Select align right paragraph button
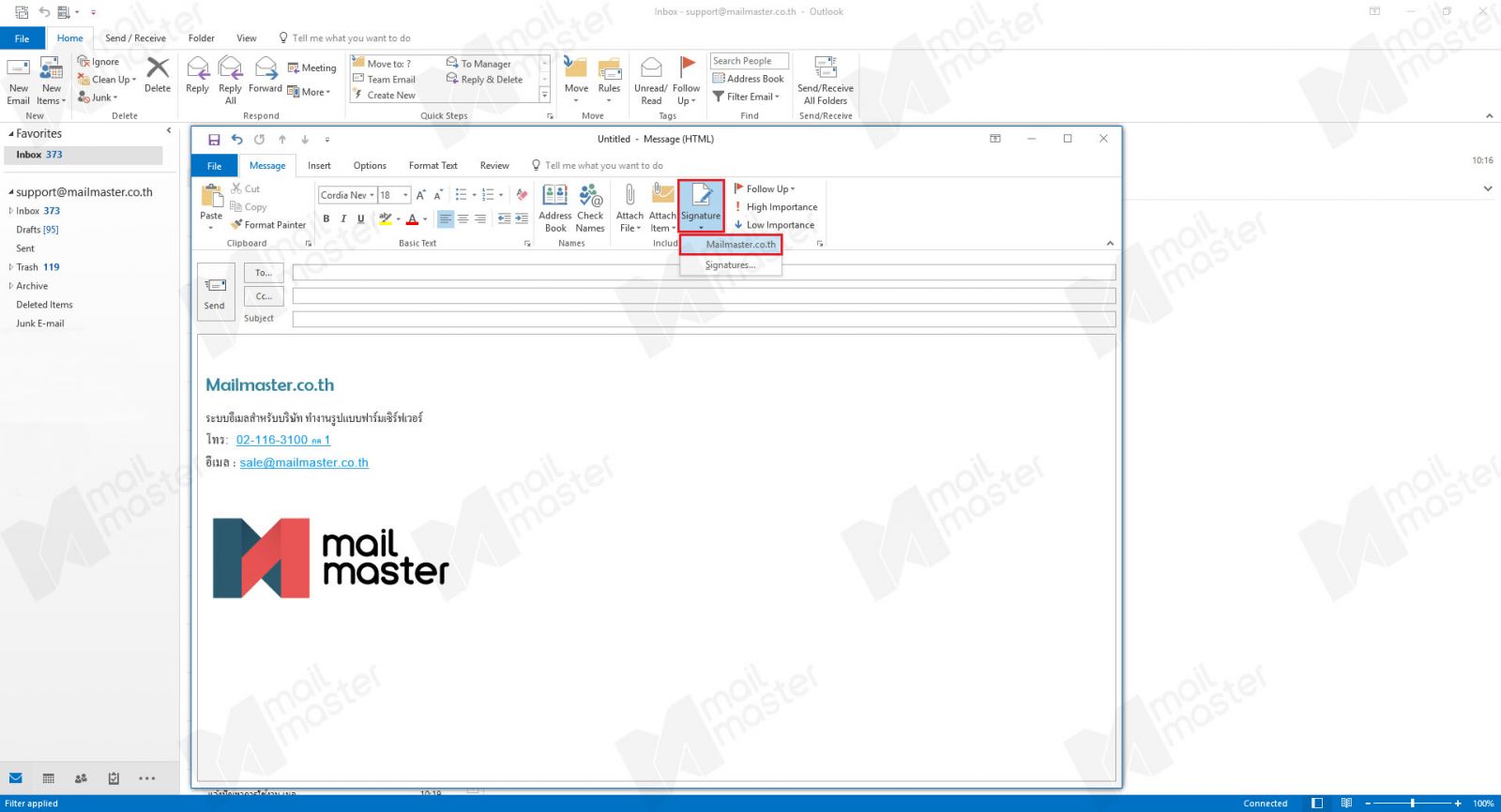Viewport: 1501px width, 812px height. (480, 218)
